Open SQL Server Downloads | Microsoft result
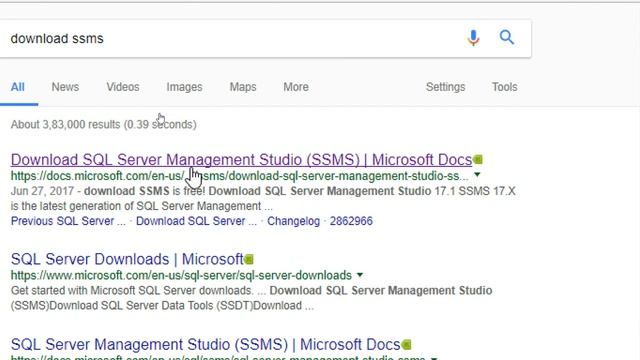640x360 pixels. [127, 259]
